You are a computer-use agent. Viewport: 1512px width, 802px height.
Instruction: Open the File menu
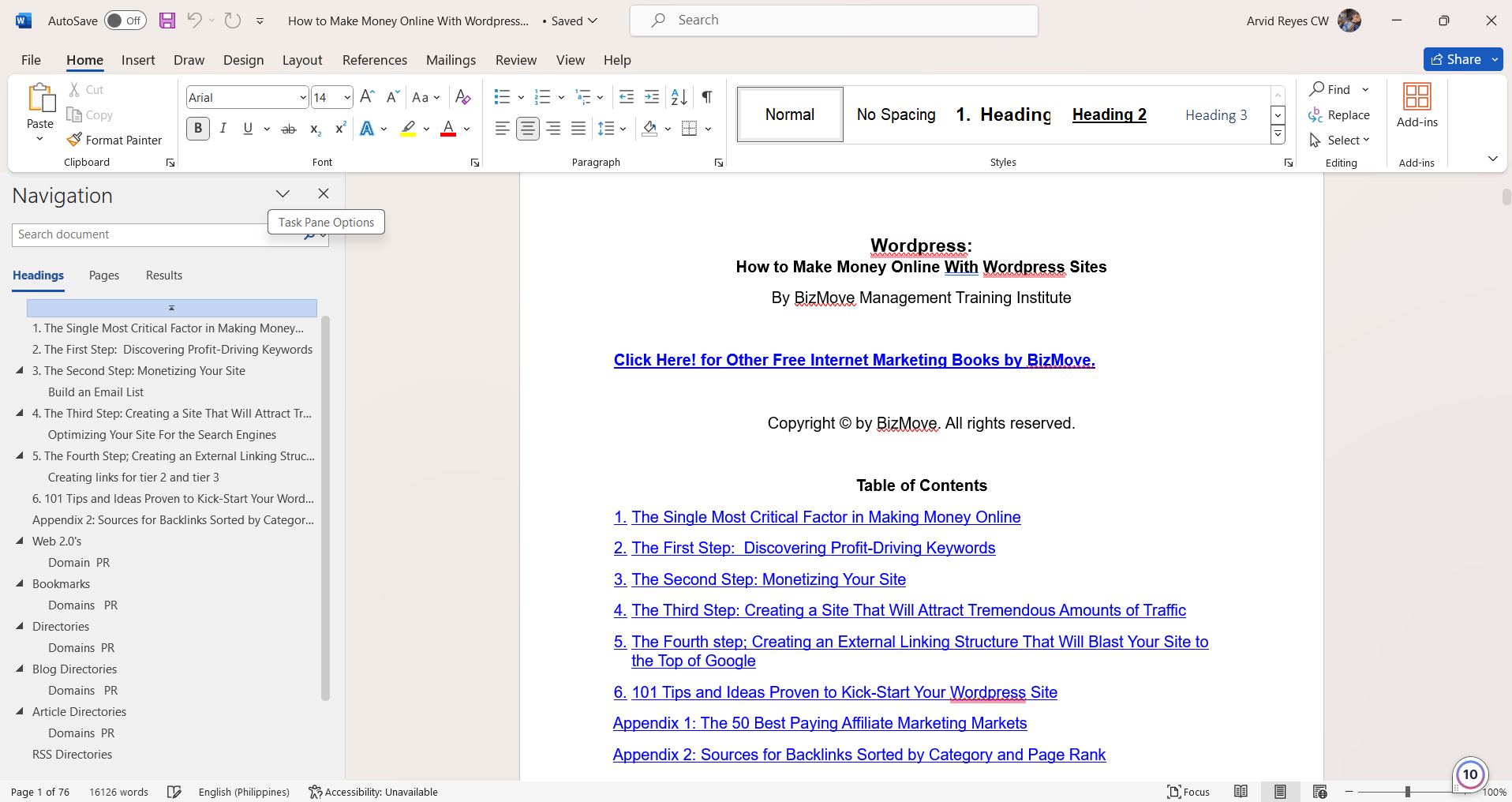[x=31, y=60]
